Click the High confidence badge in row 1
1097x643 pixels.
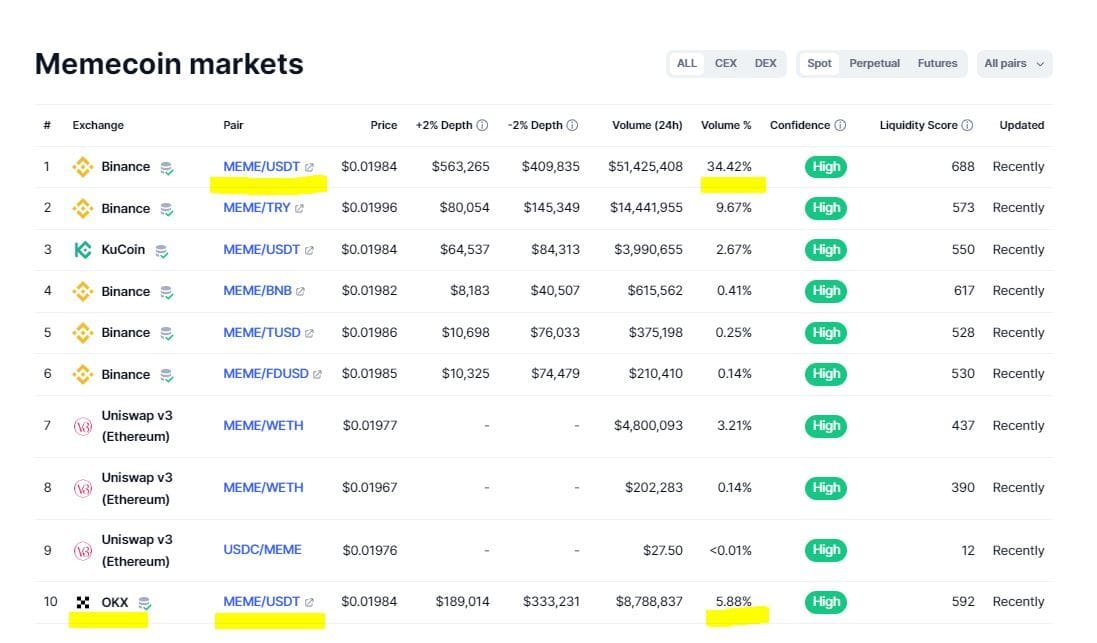coord(825,166)
